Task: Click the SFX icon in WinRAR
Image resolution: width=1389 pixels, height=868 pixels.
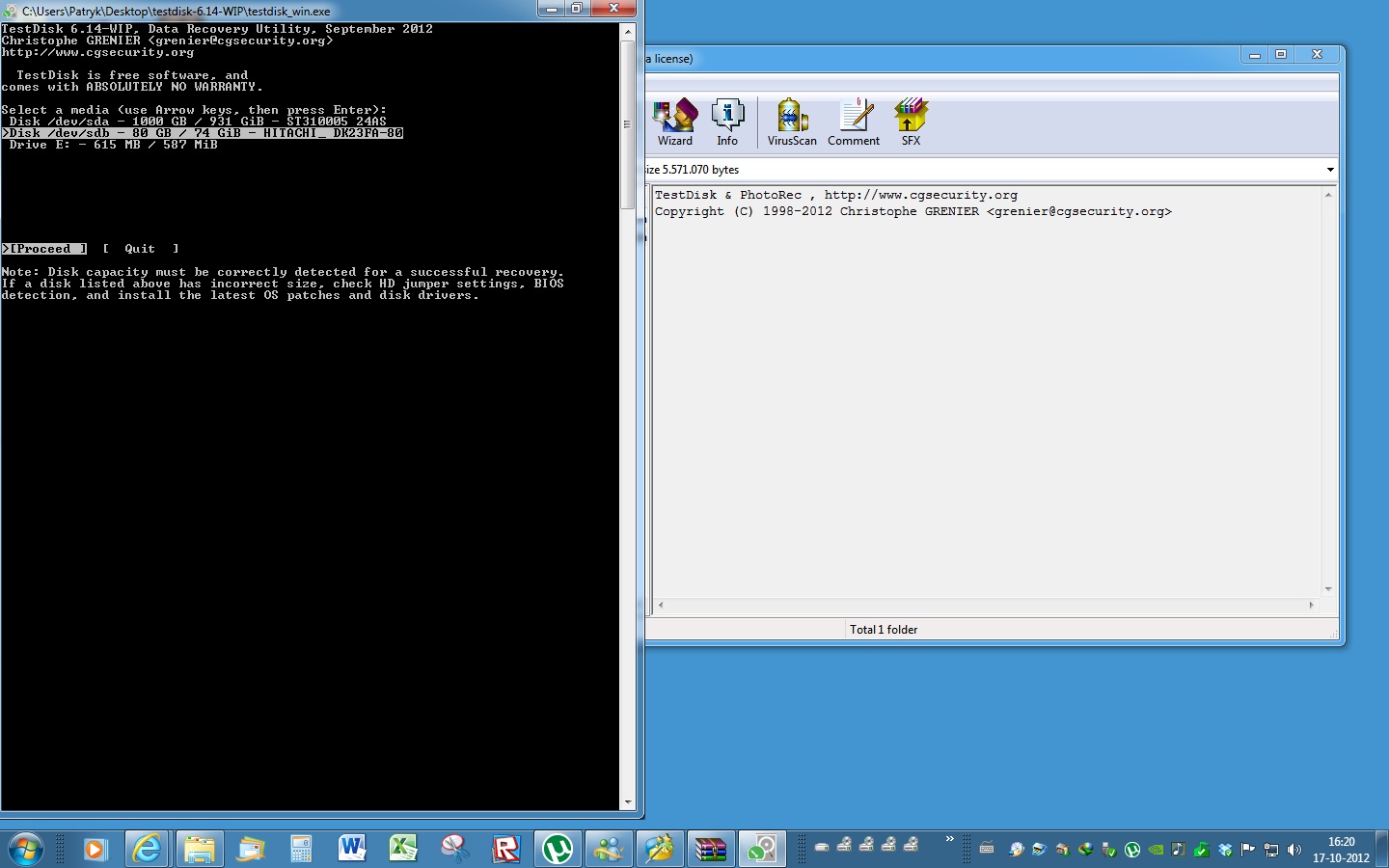Action: (x=911, y=122)
